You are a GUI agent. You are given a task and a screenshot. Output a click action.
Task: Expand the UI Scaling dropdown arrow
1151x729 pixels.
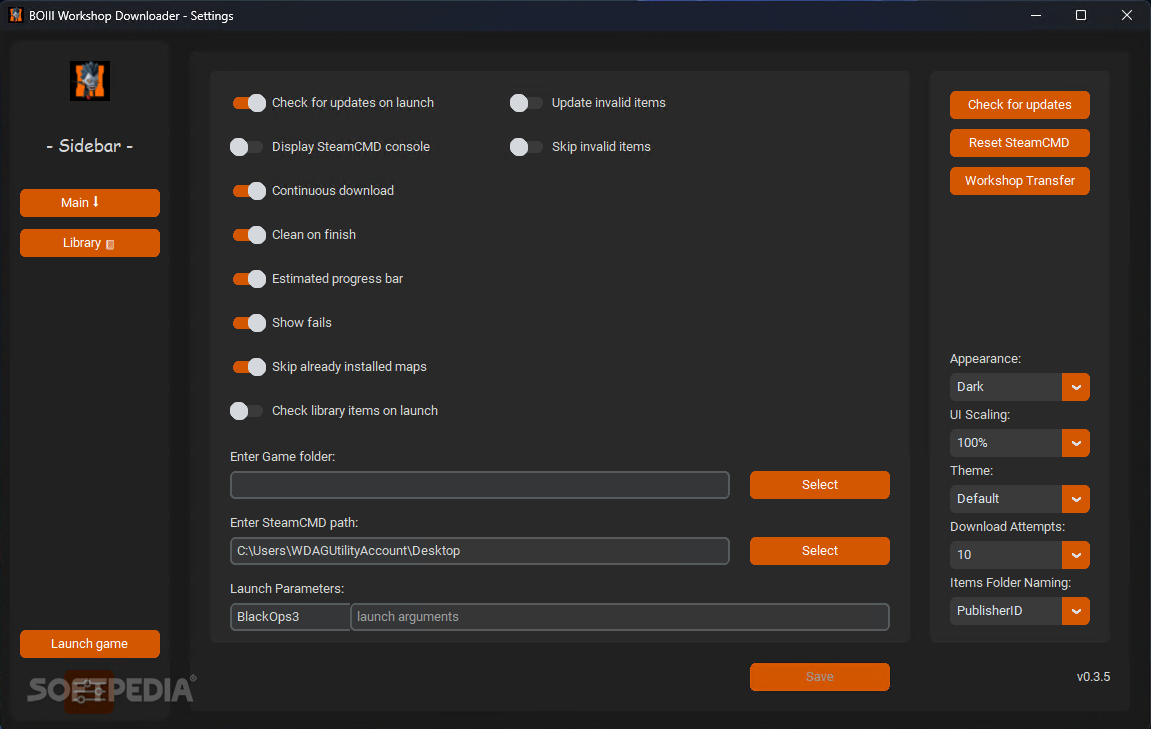[x=1076, y=443]
